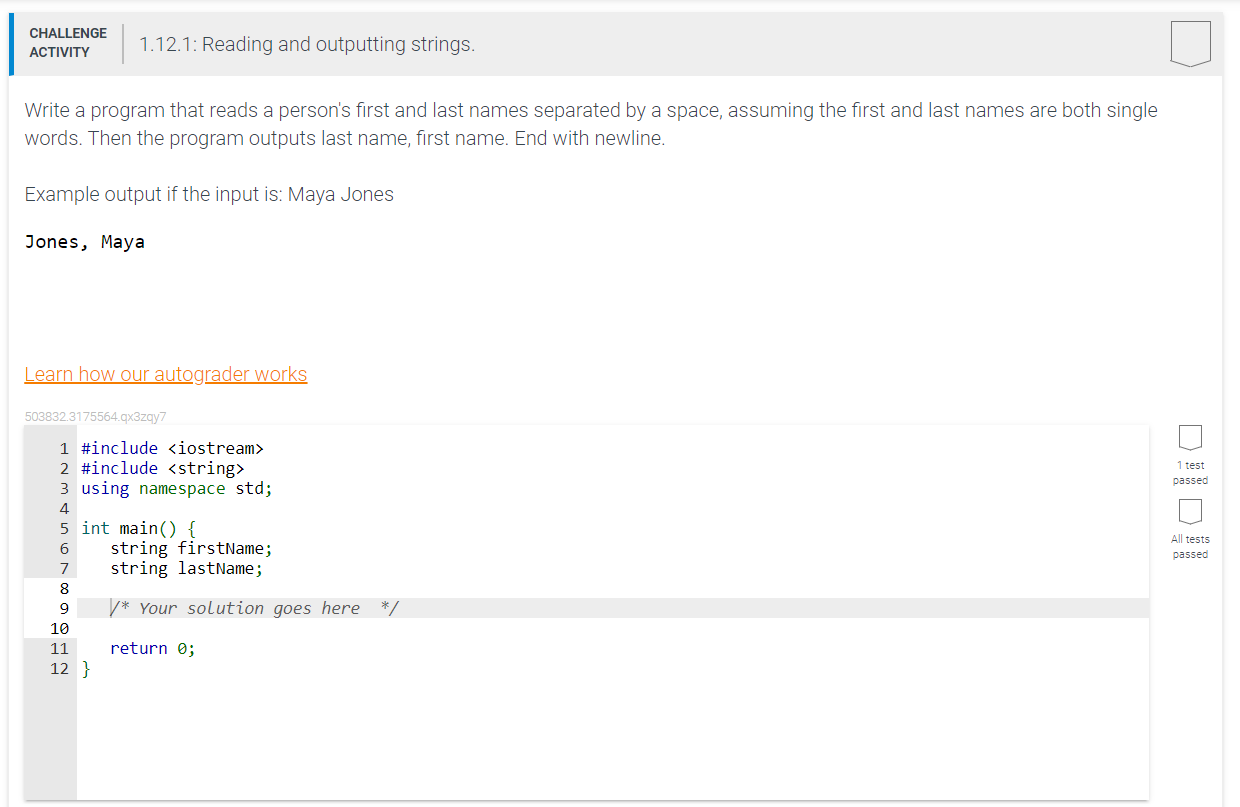This screenshot has width=1240, height=807.
Task: Click line number 9 in the editor gutter
Action: [x=64, y=608]
